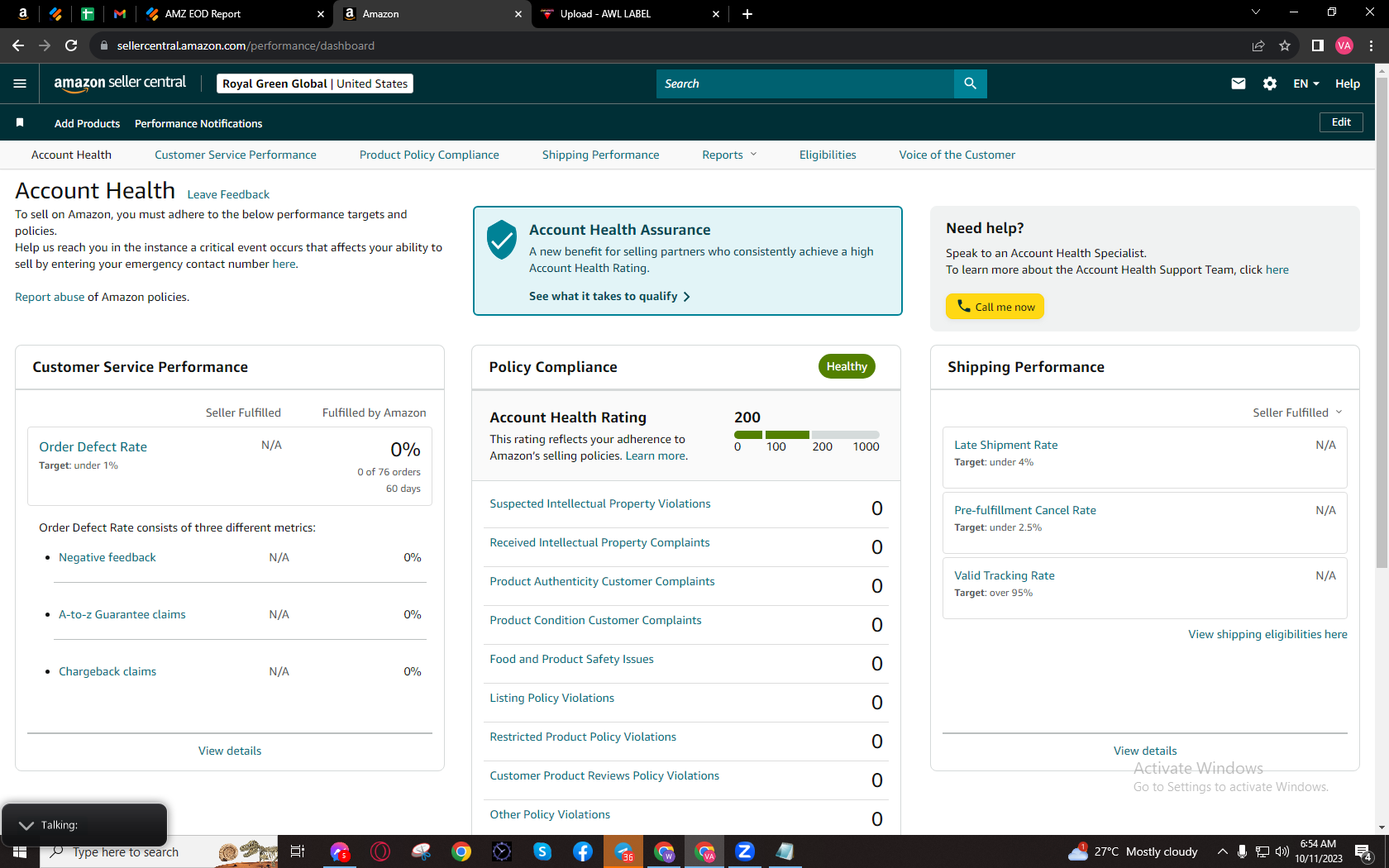This screenshot has width=1389, height=868.
Task: Click the Healthy status badge
Action: tap(847, 366)
